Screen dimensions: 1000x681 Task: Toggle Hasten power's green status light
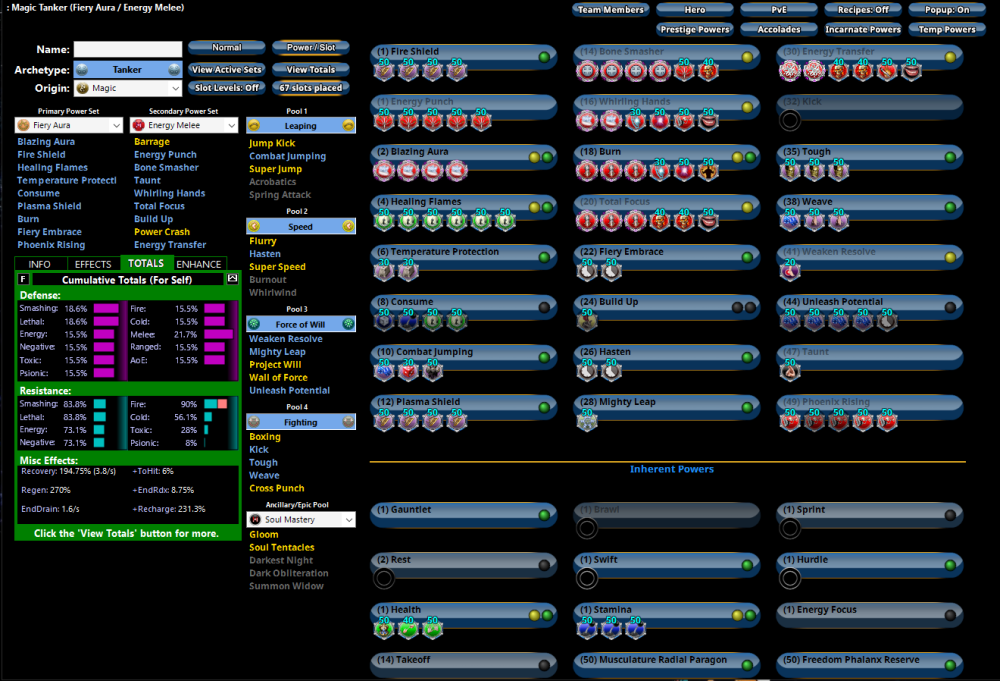747,357
